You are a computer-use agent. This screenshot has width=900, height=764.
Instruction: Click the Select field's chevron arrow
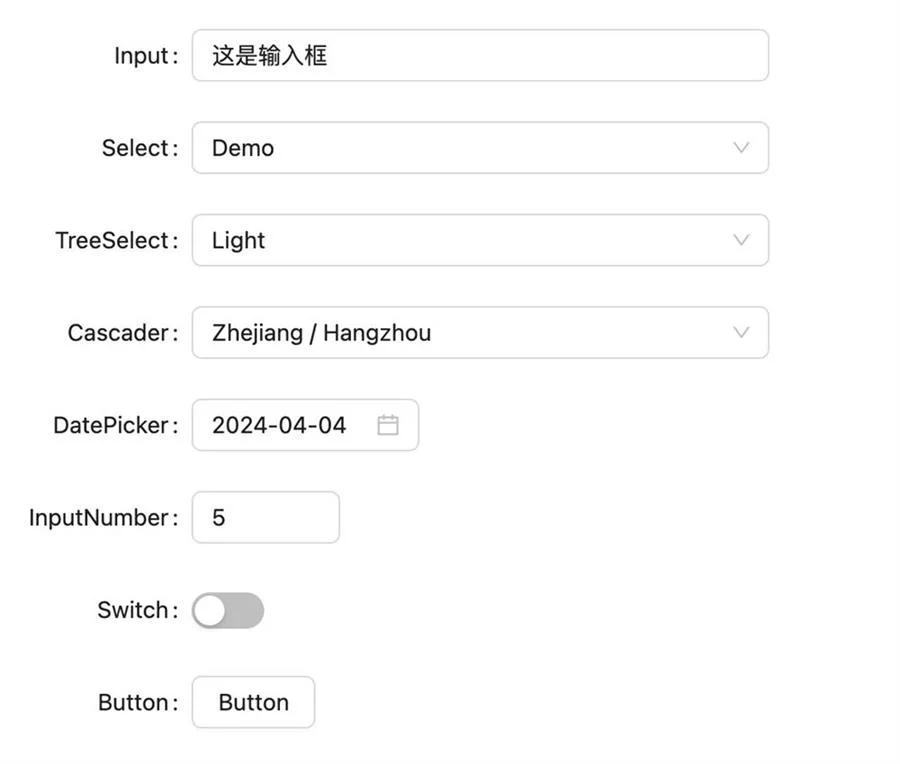click(741, 148)
